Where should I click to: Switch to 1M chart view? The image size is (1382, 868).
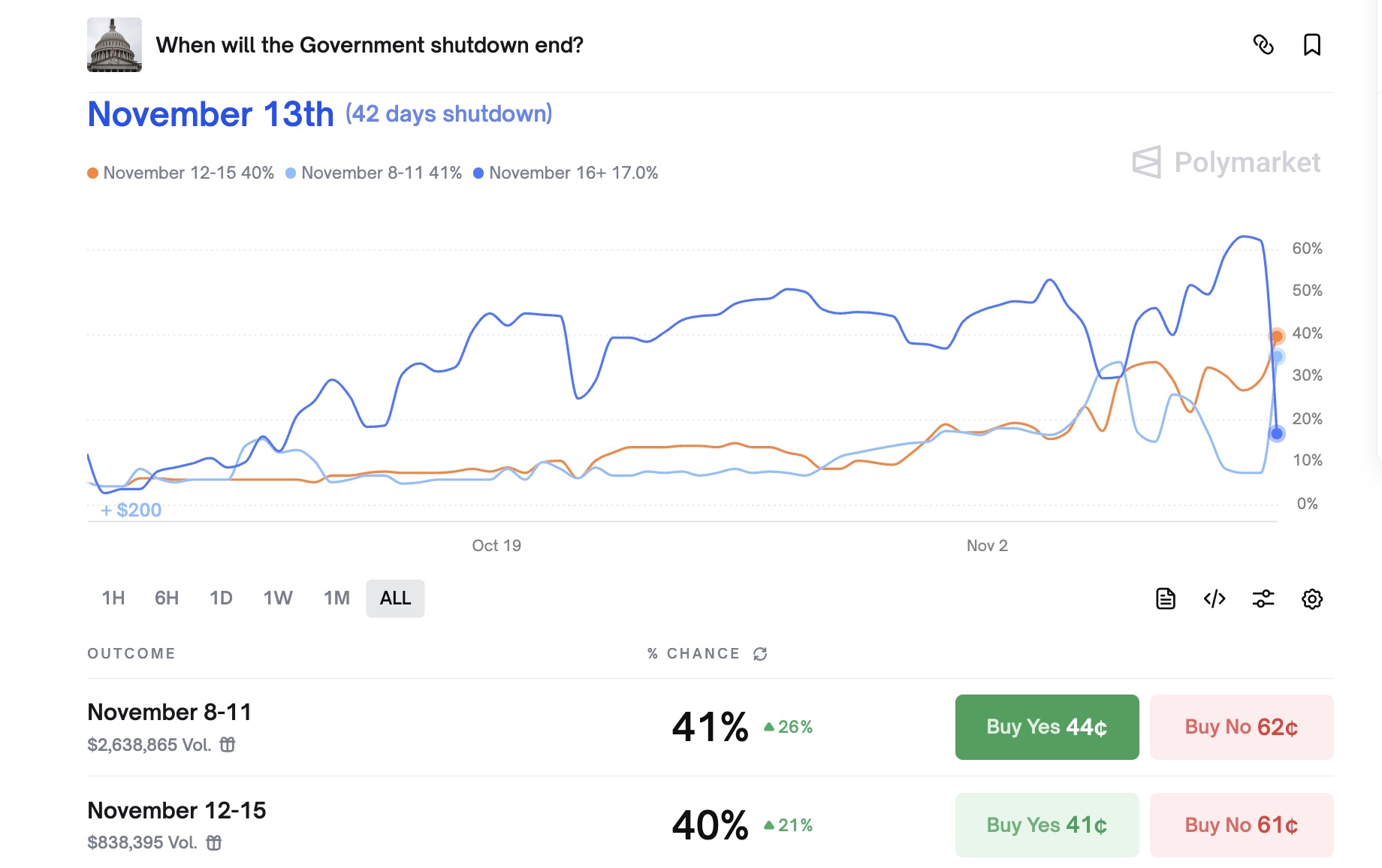coord(336,598)
